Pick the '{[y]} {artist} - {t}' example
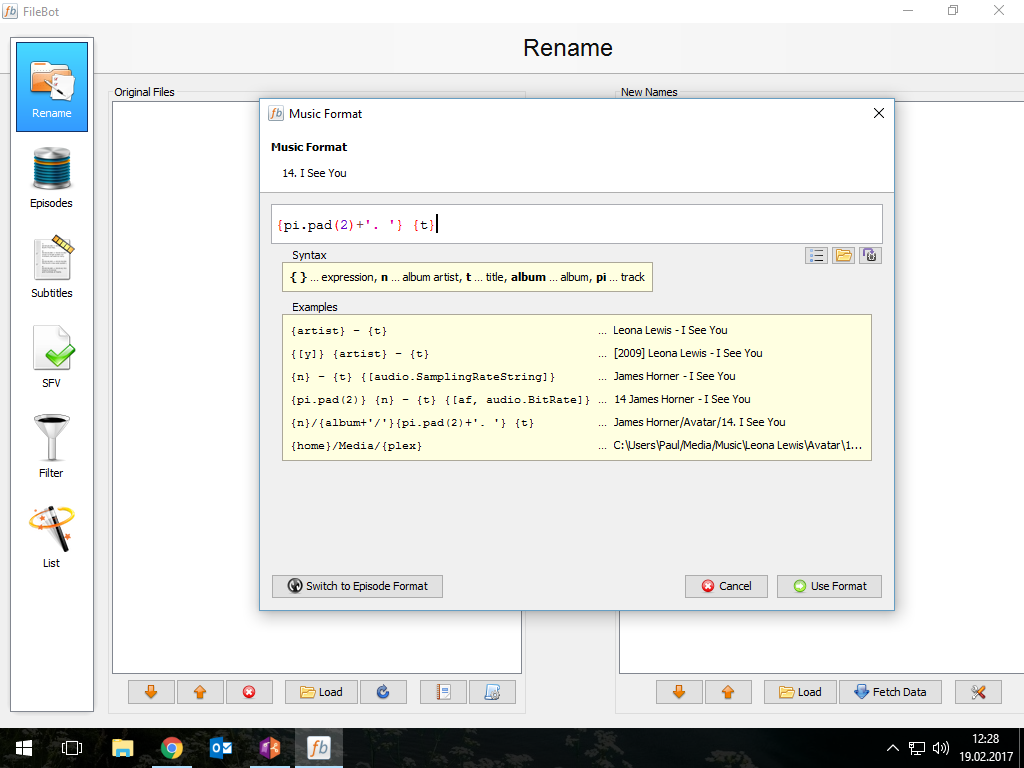Image resolution: width=1024 pixels, height=768 pixels. coord(360,354)
